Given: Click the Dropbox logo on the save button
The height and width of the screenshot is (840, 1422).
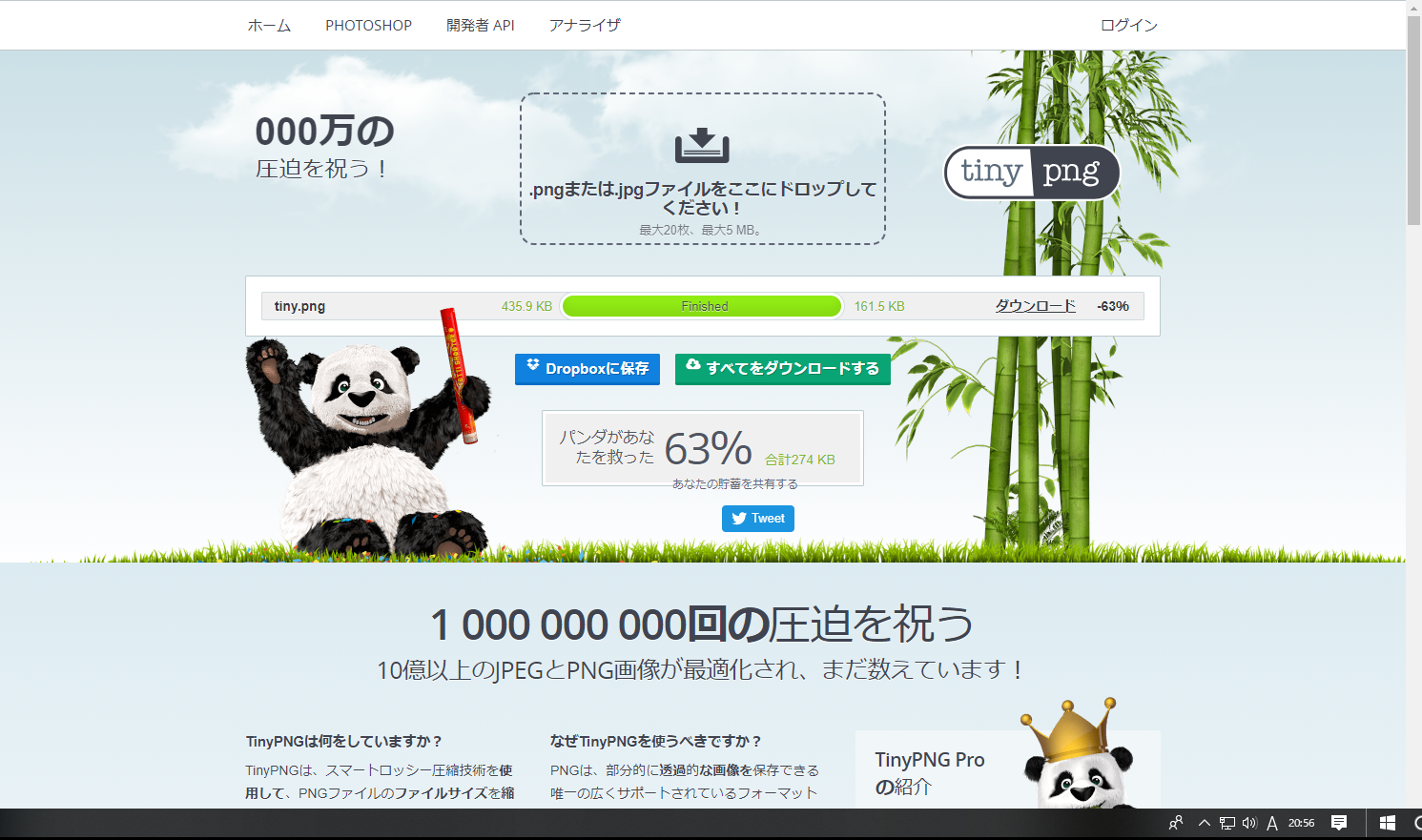Looking at the screenshot, I should tap(533, 366).
